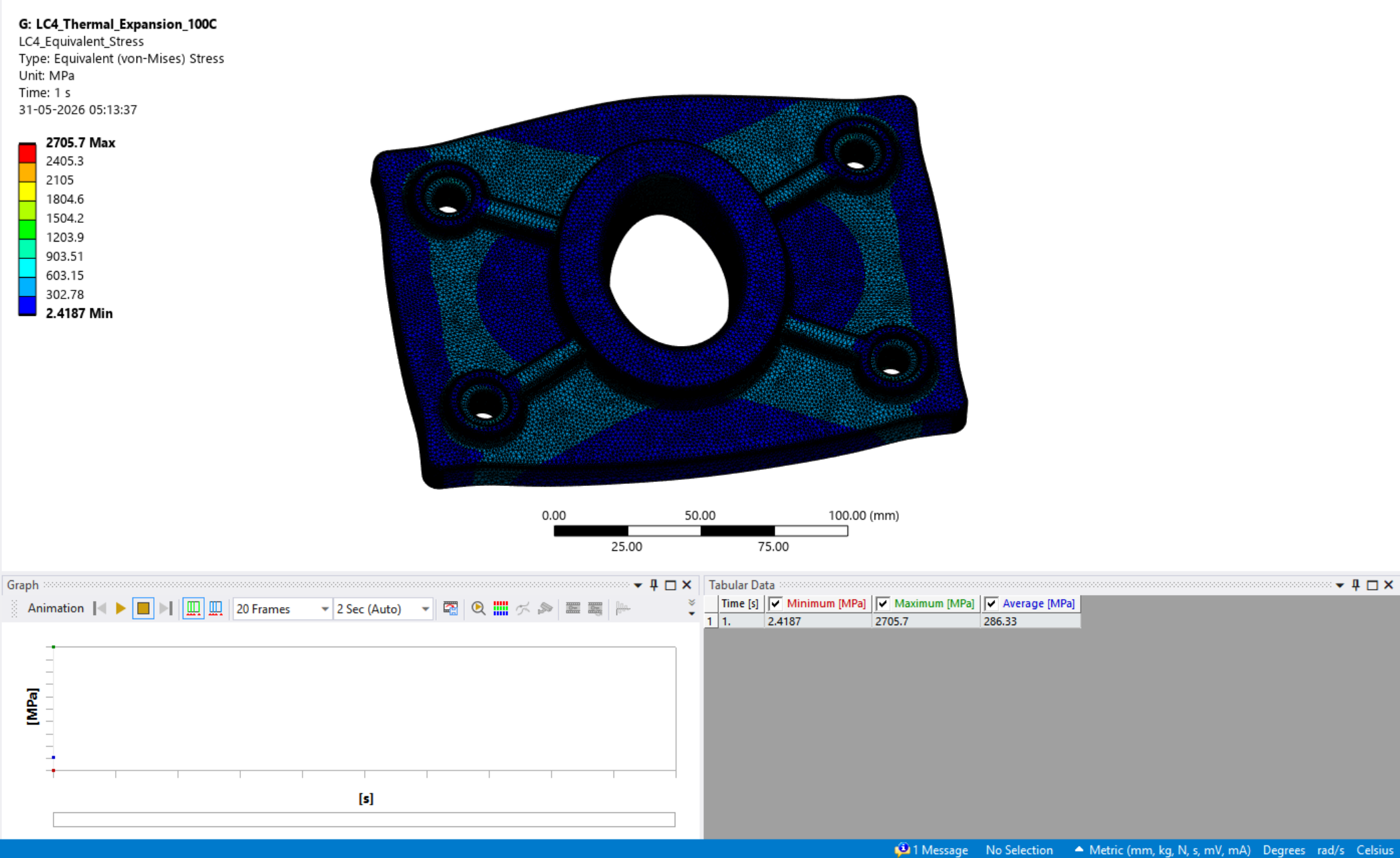Click the first keyframe strip icon
Viewport: 1400px width, 858px height.
[x=573, y=608]
